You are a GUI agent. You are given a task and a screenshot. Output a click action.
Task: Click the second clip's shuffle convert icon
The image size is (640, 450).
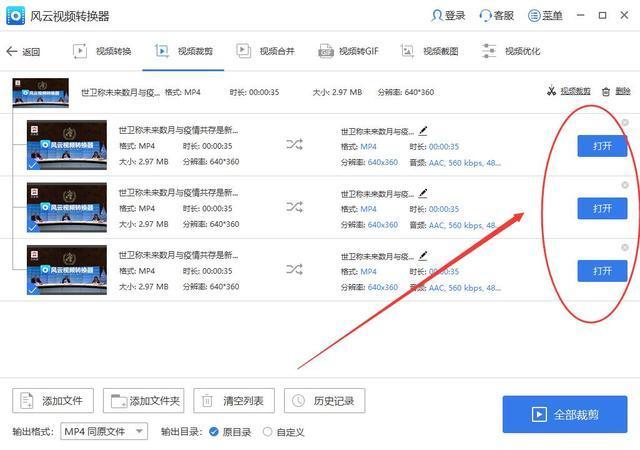[x=294, y=207]
